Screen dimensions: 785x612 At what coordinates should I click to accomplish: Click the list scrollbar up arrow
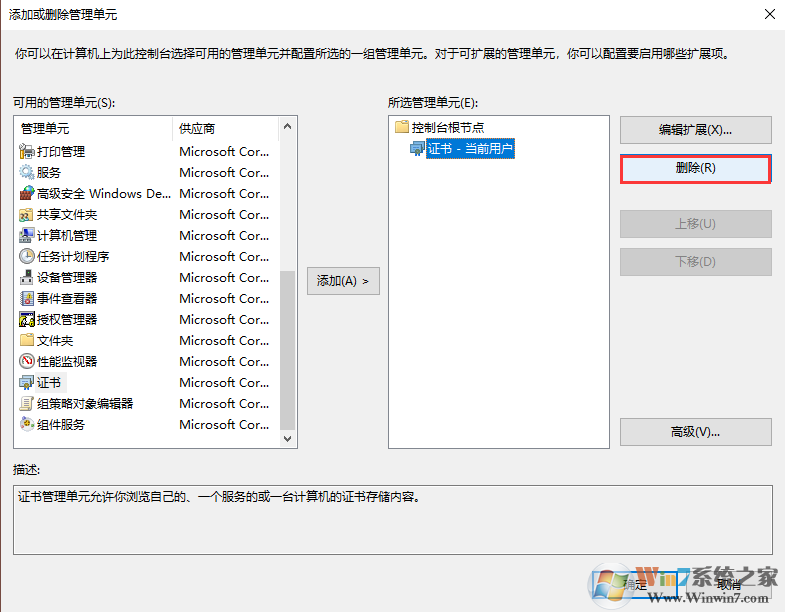[x=287, y=126]
